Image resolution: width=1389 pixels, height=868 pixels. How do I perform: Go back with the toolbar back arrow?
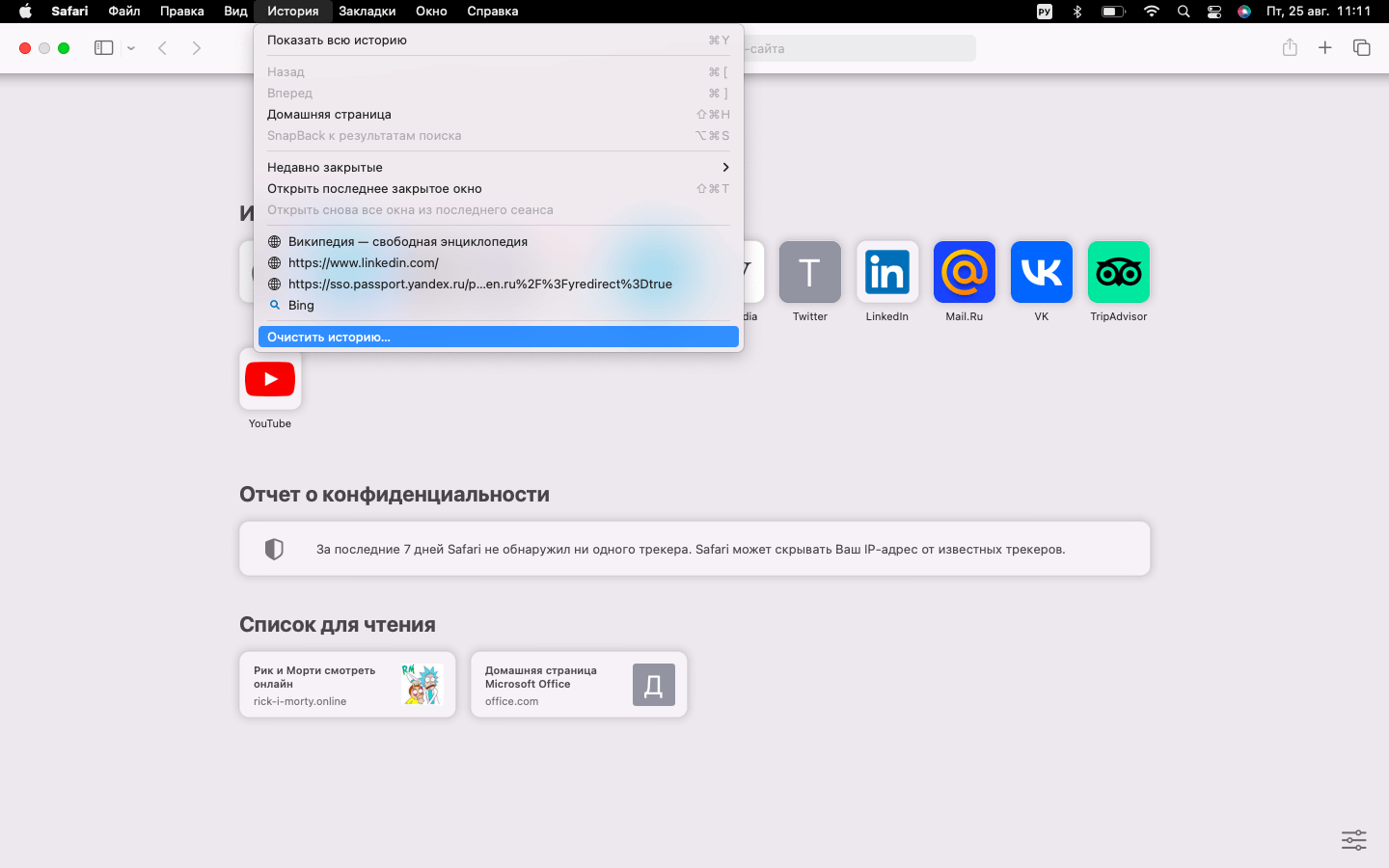click(163, 48)
